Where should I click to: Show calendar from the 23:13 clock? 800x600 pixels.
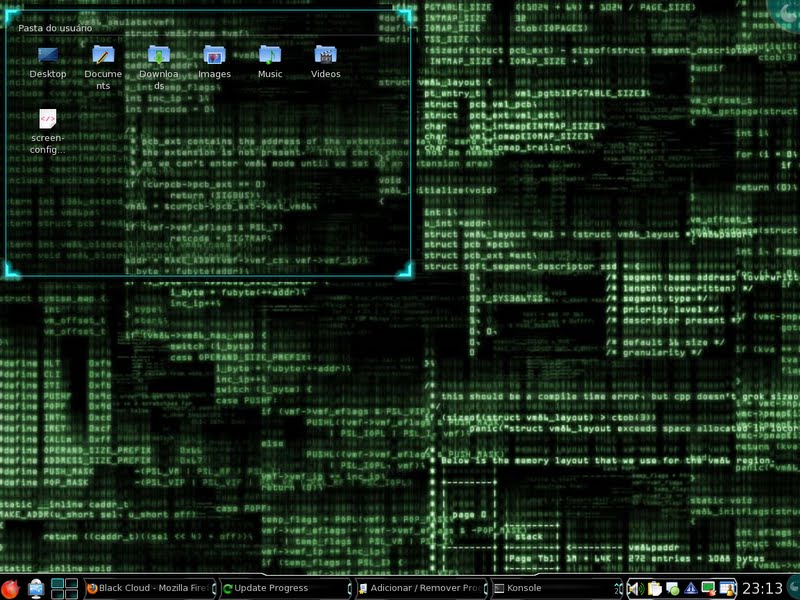762,588
